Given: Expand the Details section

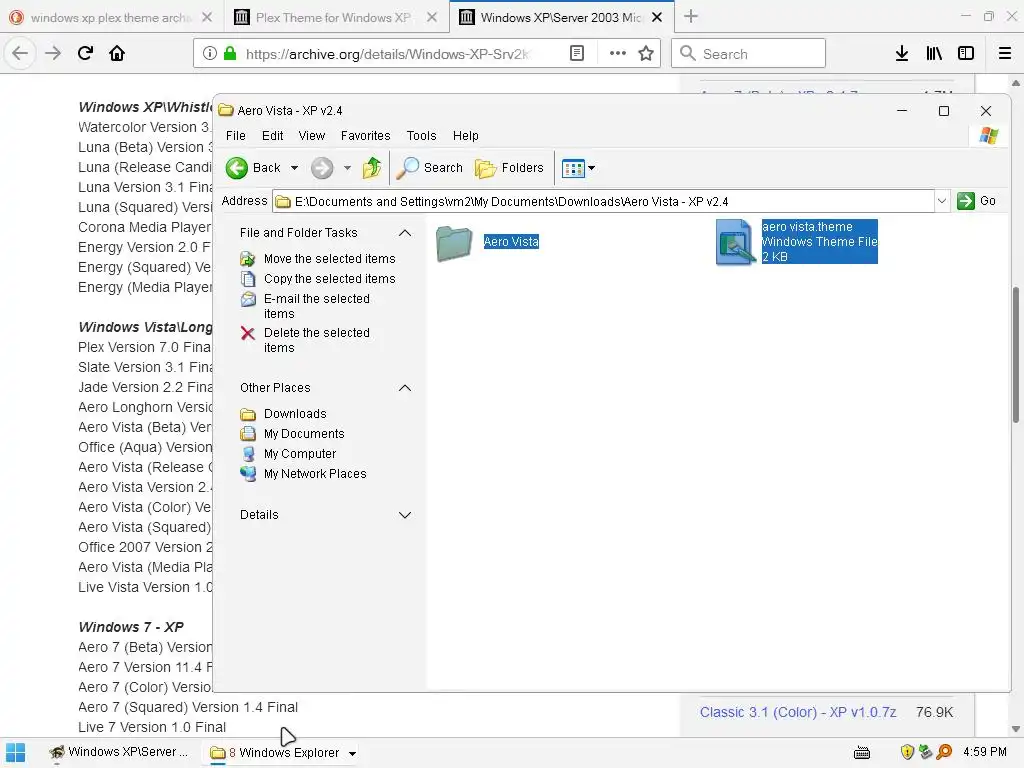Looking at the screenshot, I should coord(405,515).
